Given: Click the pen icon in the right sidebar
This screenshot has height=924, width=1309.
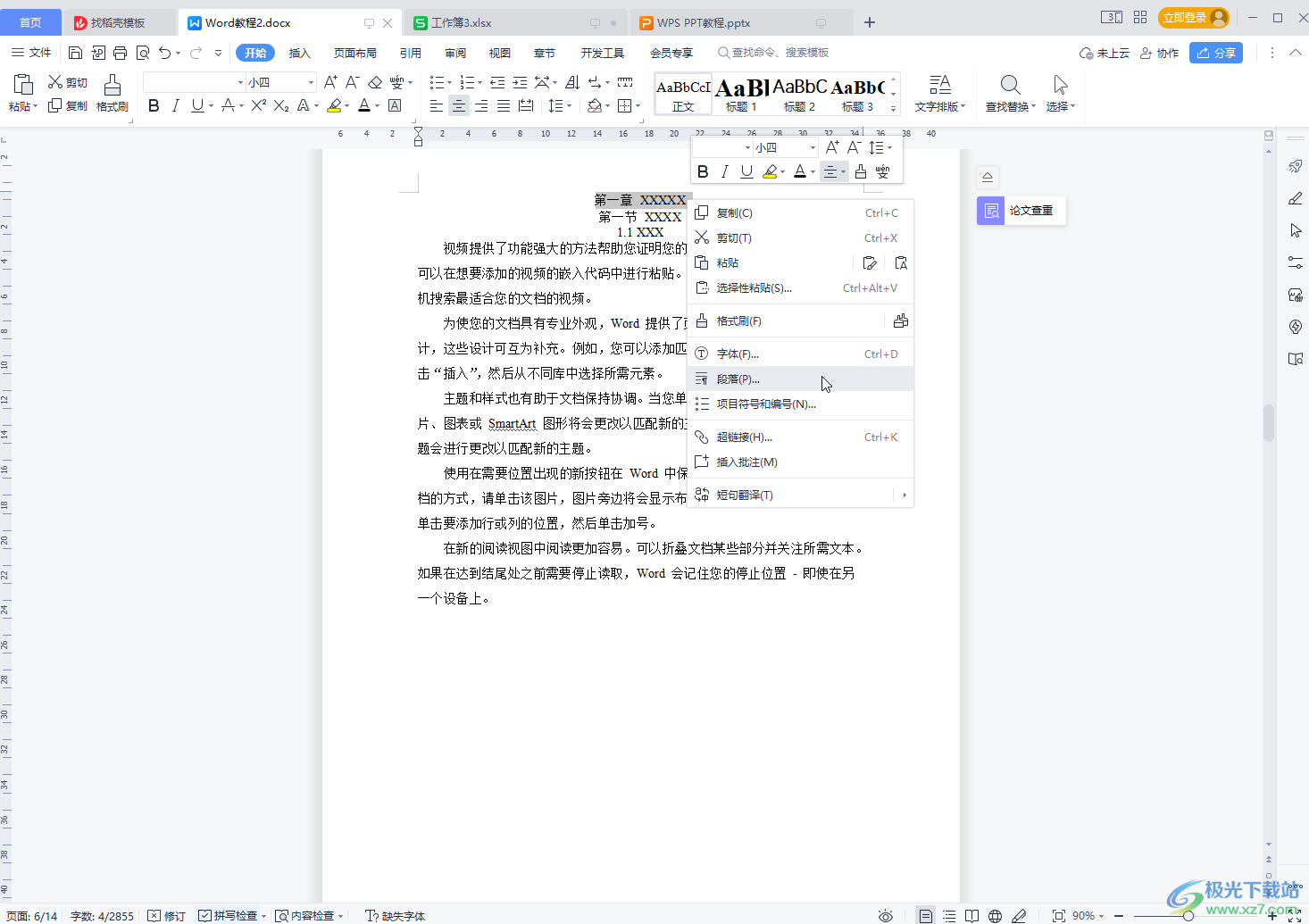Looking at the screenshot, I should point(1296,198).
